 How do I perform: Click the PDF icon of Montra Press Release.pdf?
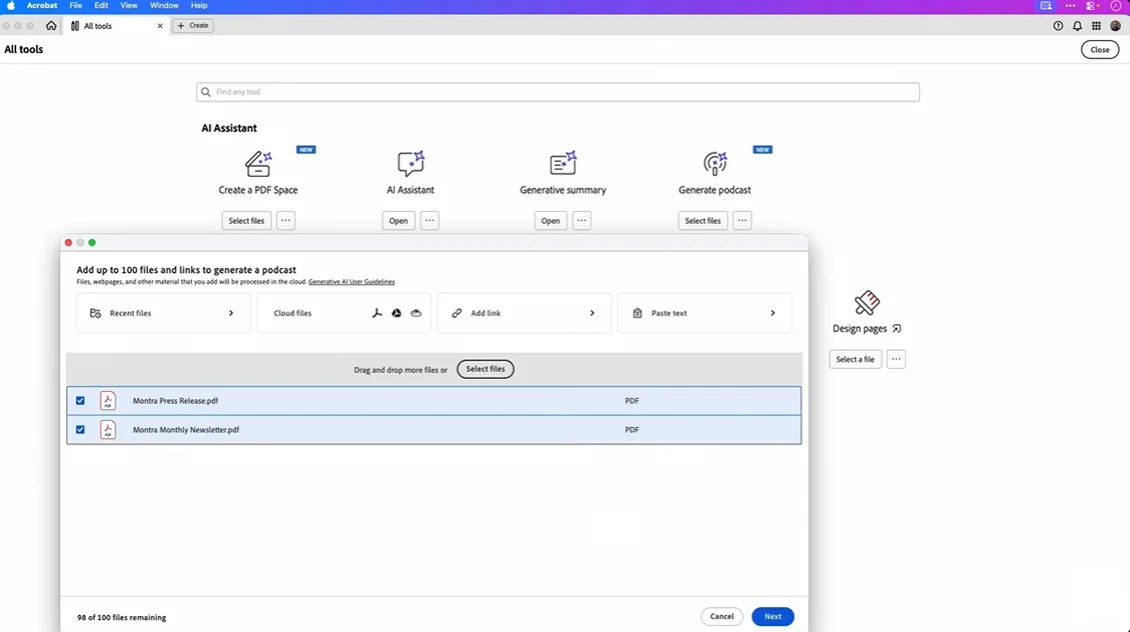107,401
